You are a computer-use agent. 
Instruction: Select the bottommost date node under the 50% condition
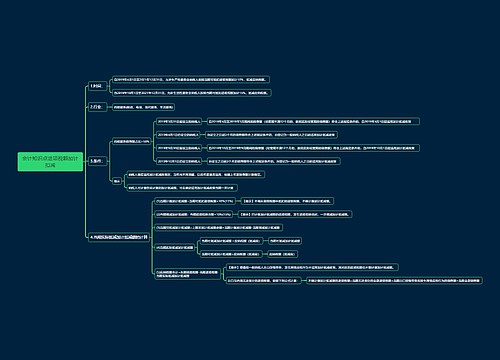point(179,161)
